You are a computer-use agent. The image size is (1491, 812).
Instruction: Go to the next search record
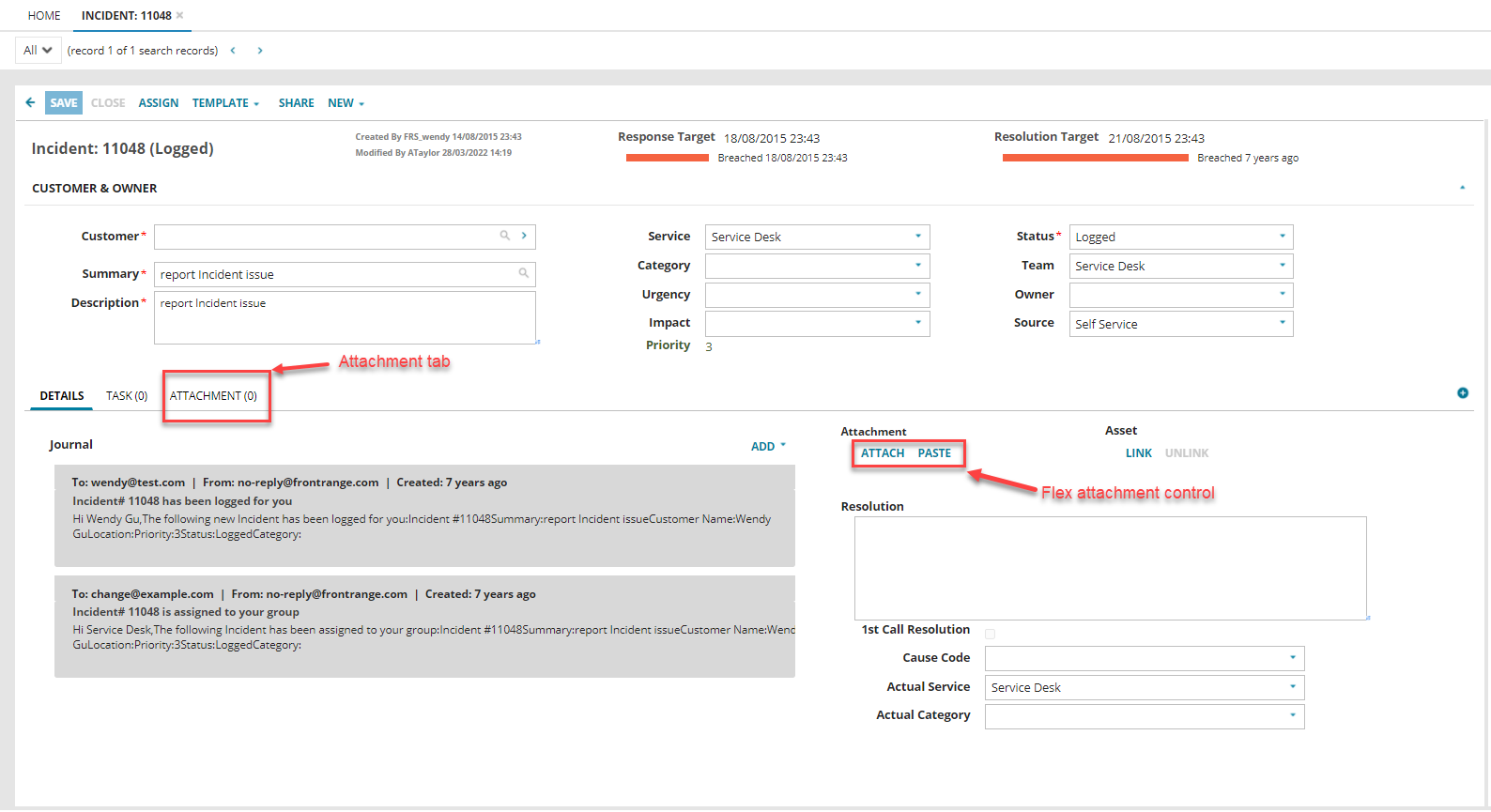click(x=260, y=51)
